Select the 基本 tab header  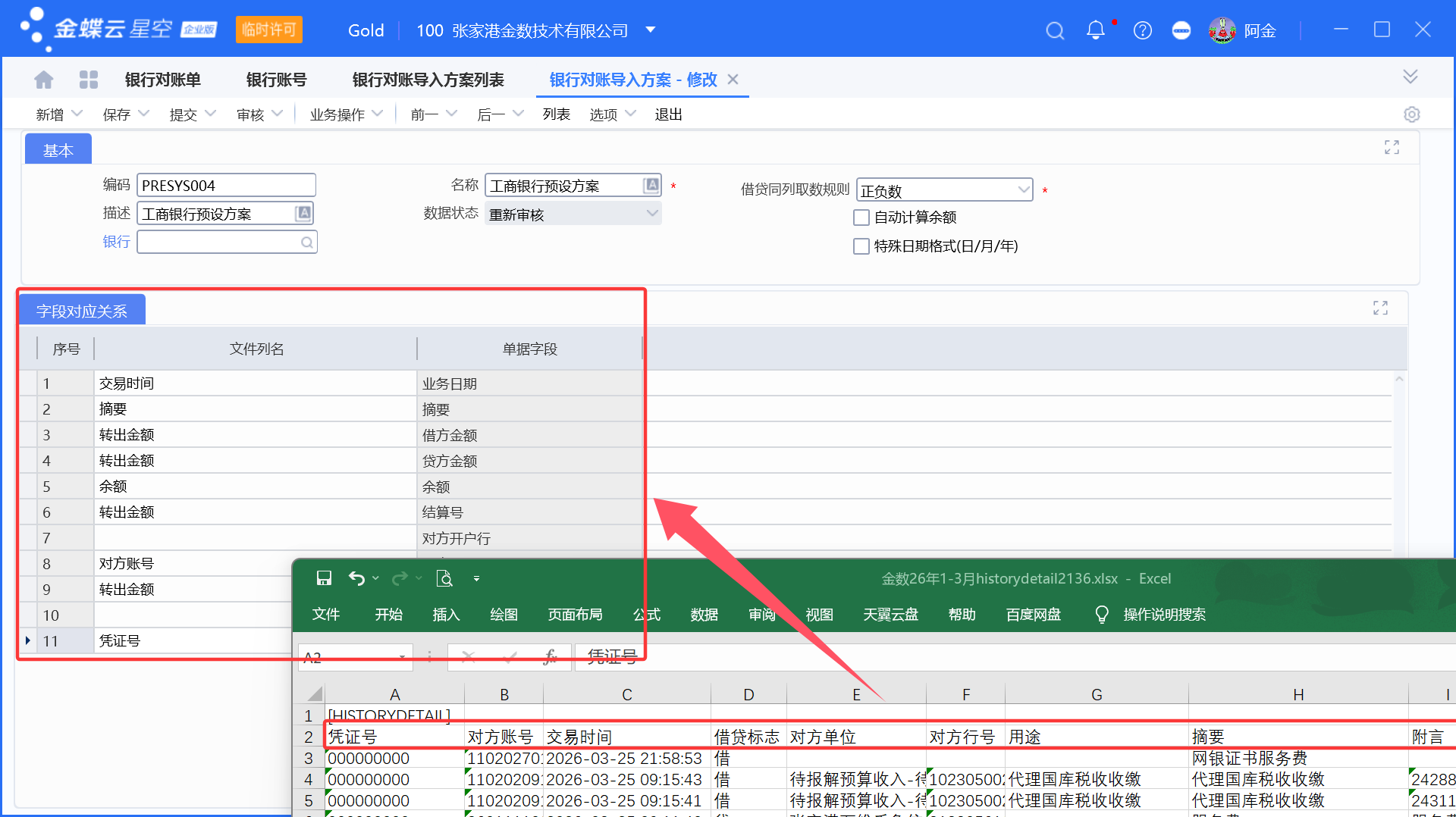58,150
